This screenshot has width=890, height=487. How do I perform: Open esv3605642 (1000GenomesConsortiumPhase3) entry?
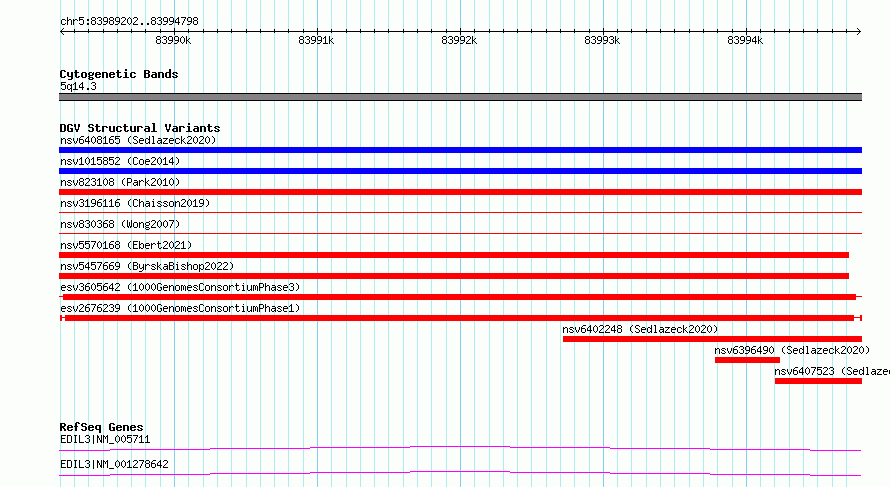180,287
